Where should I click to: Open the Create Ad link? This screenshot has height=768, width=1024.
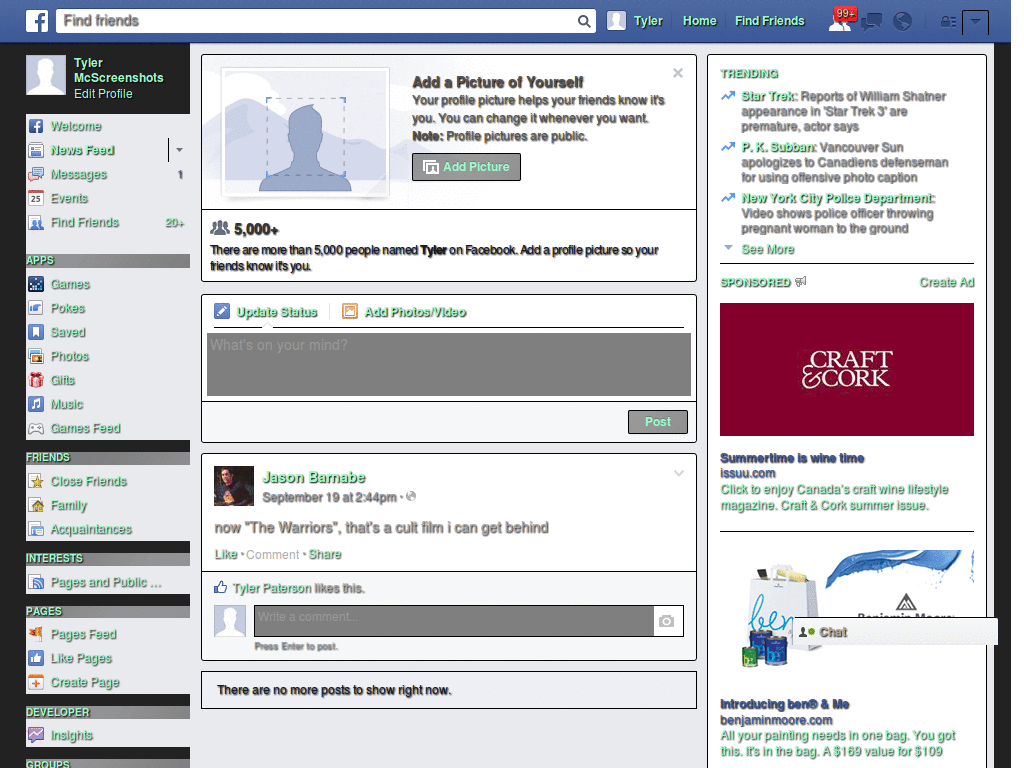[x=946, y=283]
